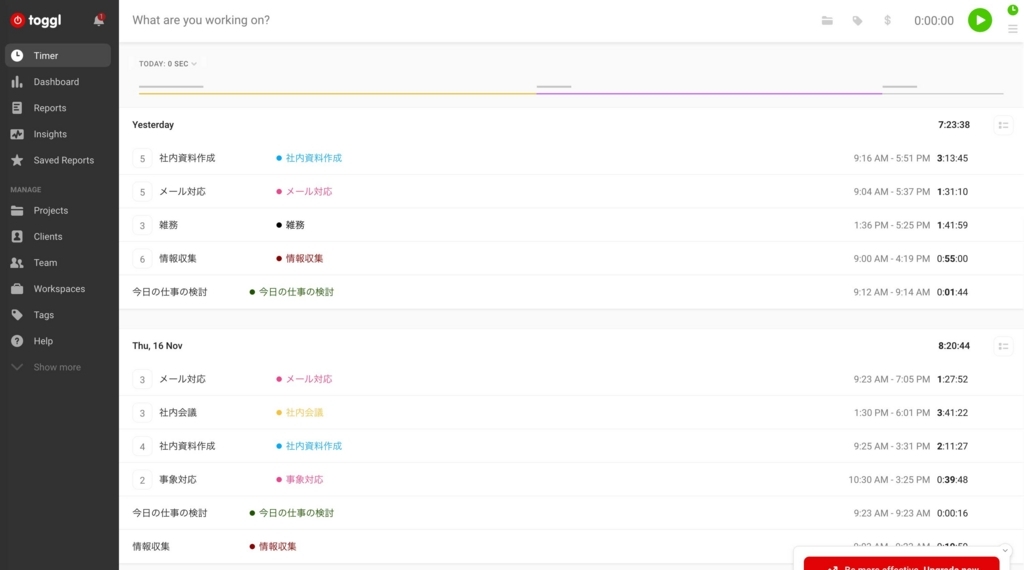Open the Timer menu item
The width and height of the screenshot is (1024, 570).
click(x=58, y=55)
